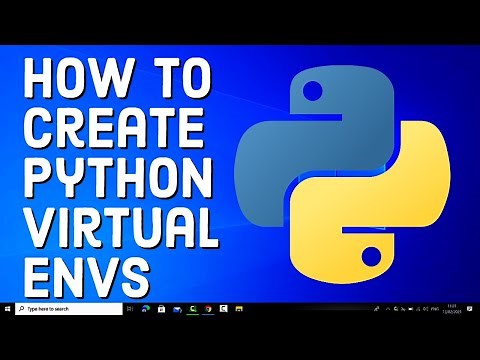Open the Microsoft Store taskbar icon

[161, 309]
